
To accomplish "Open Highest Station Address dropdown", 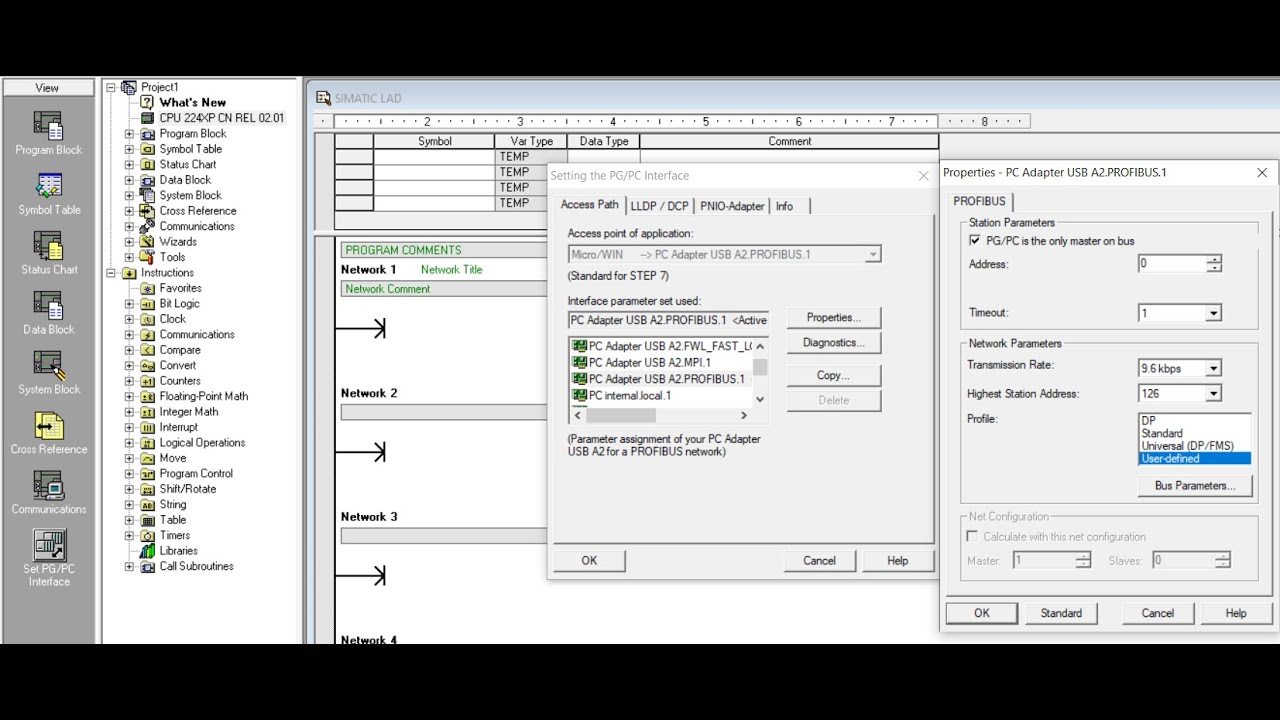I will click(1213, 394).
